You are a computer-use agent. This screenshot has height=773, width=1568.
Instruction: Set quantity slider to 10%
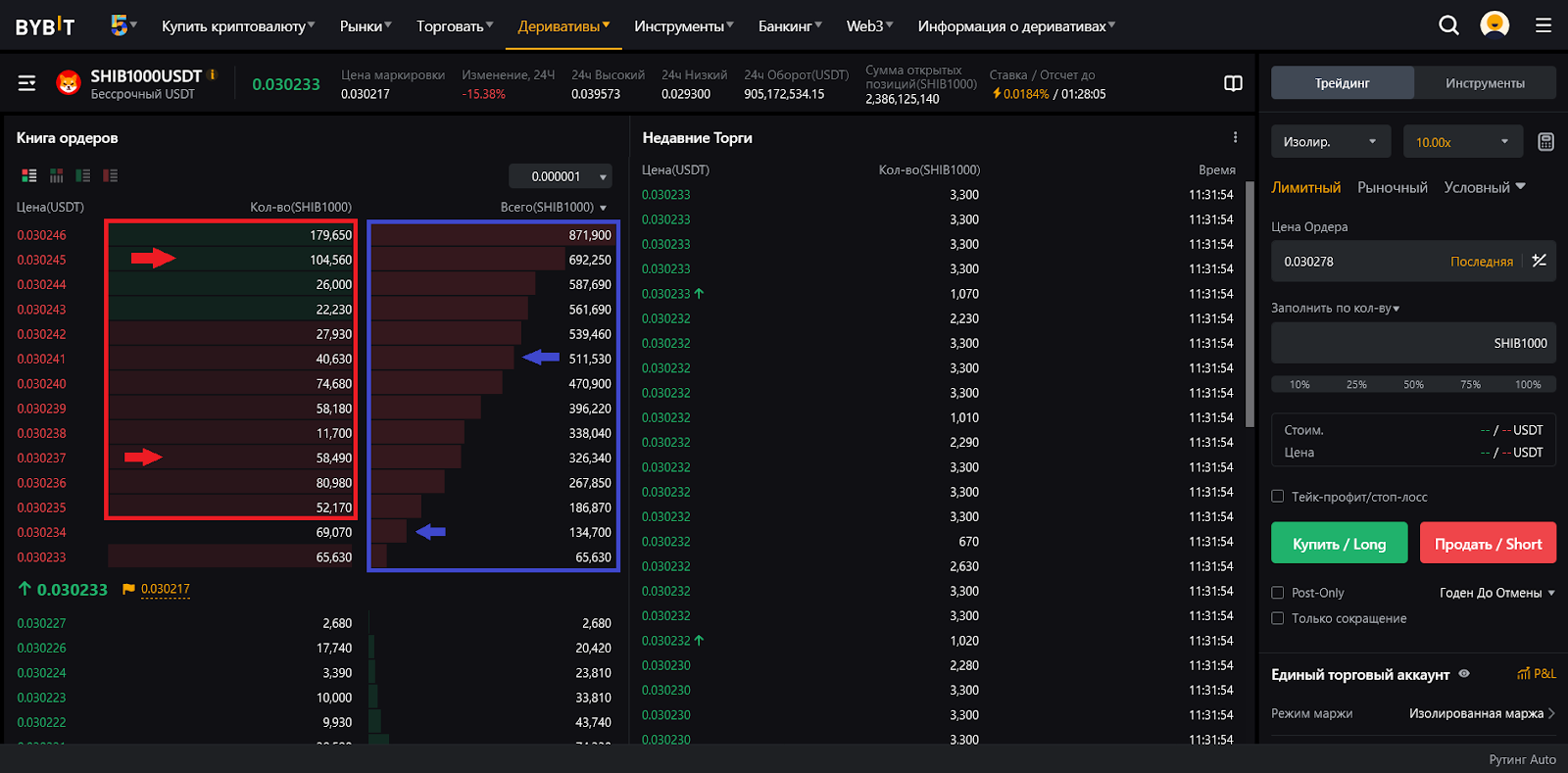[x=1299, y=384]
